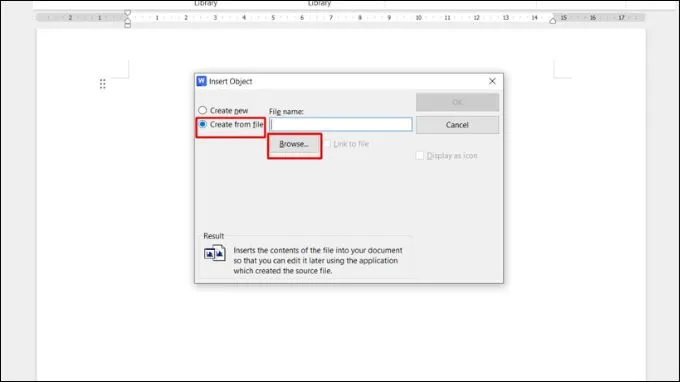Select the Create new radio button
Image resolution: width=680 pixels, height=382 pixels.
tap(203, 111)
